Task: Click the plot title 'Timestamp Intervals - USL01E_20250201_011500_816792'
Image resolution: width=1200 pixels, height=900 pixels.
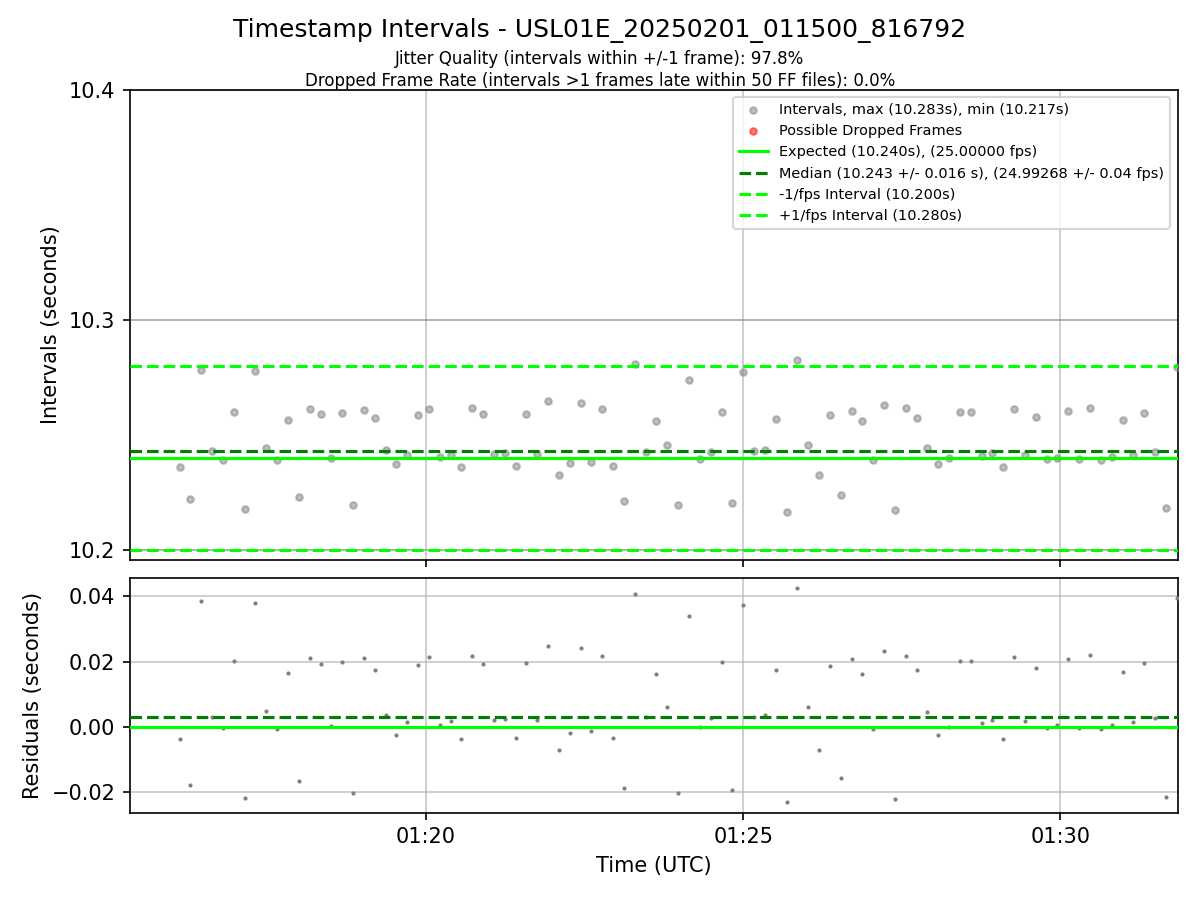Action: 599,29
